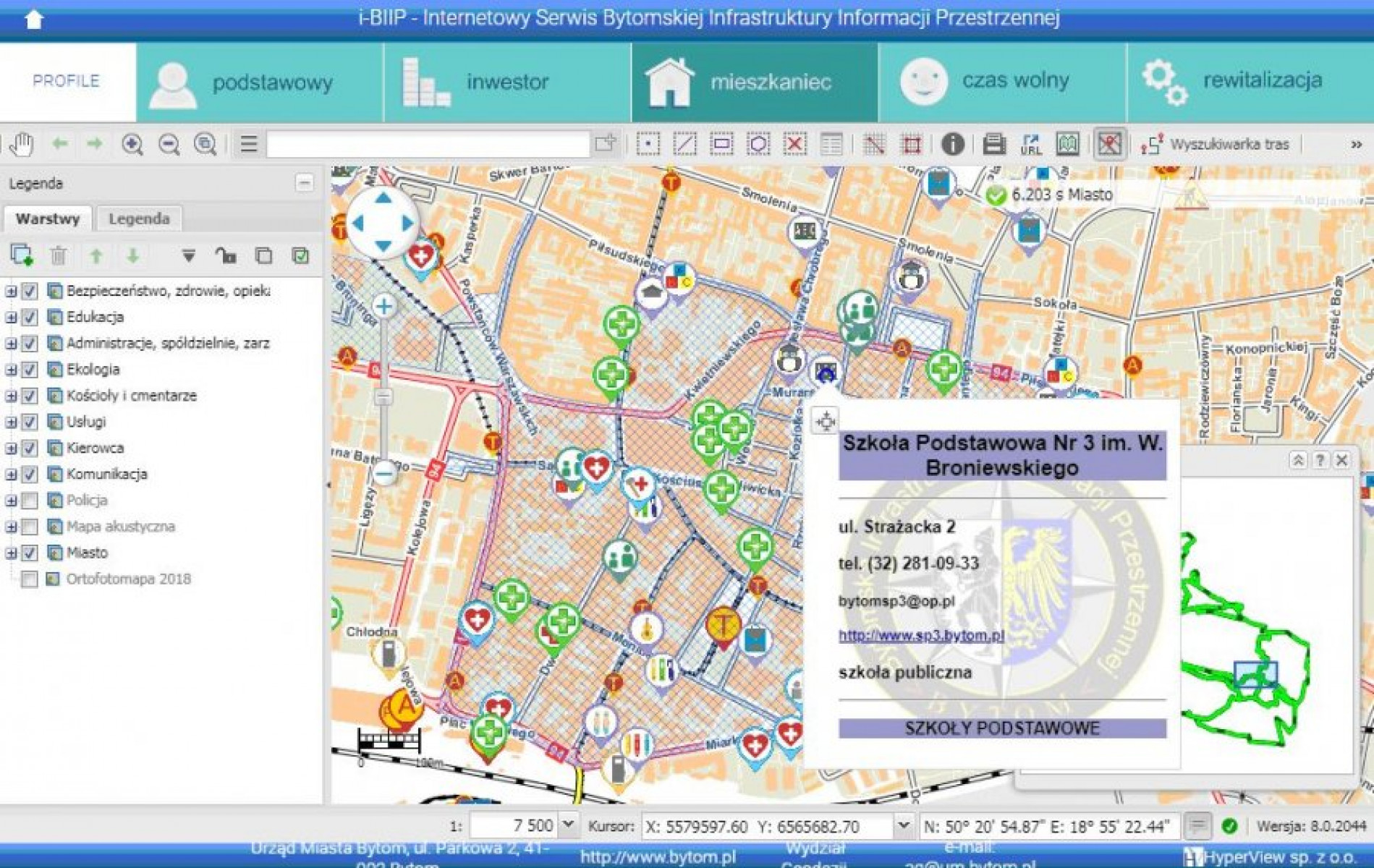The image size is (1374, 868).
Task: Open http://www.sp3.bytom.pl school link
Action: point(921,635)
